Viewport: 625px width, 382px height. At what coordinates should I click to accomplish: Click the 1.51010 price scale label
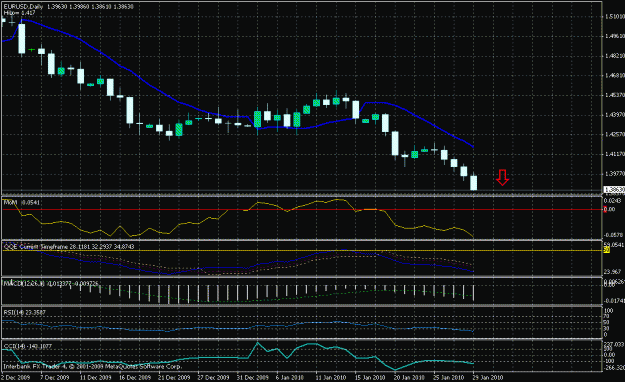[x=614, y=17]
